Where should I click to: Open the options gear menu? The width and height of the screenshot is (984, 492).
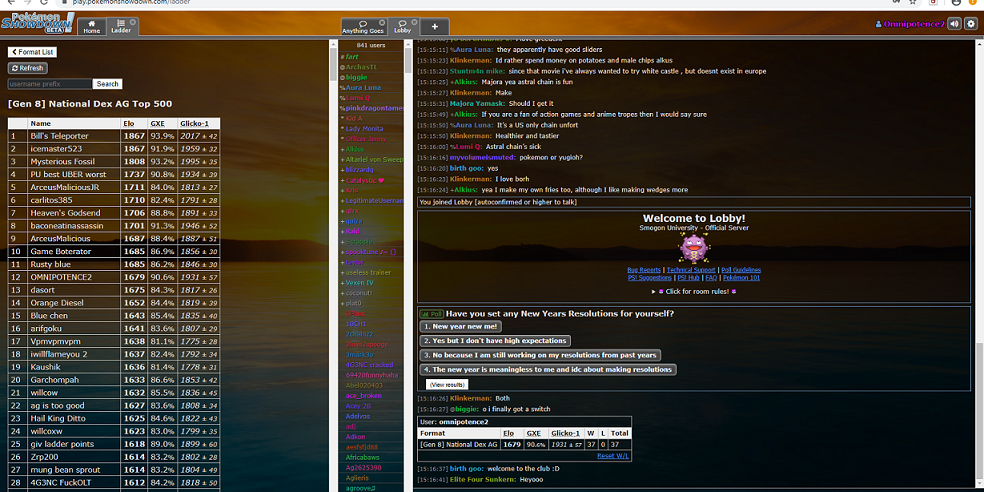point(971,24)
